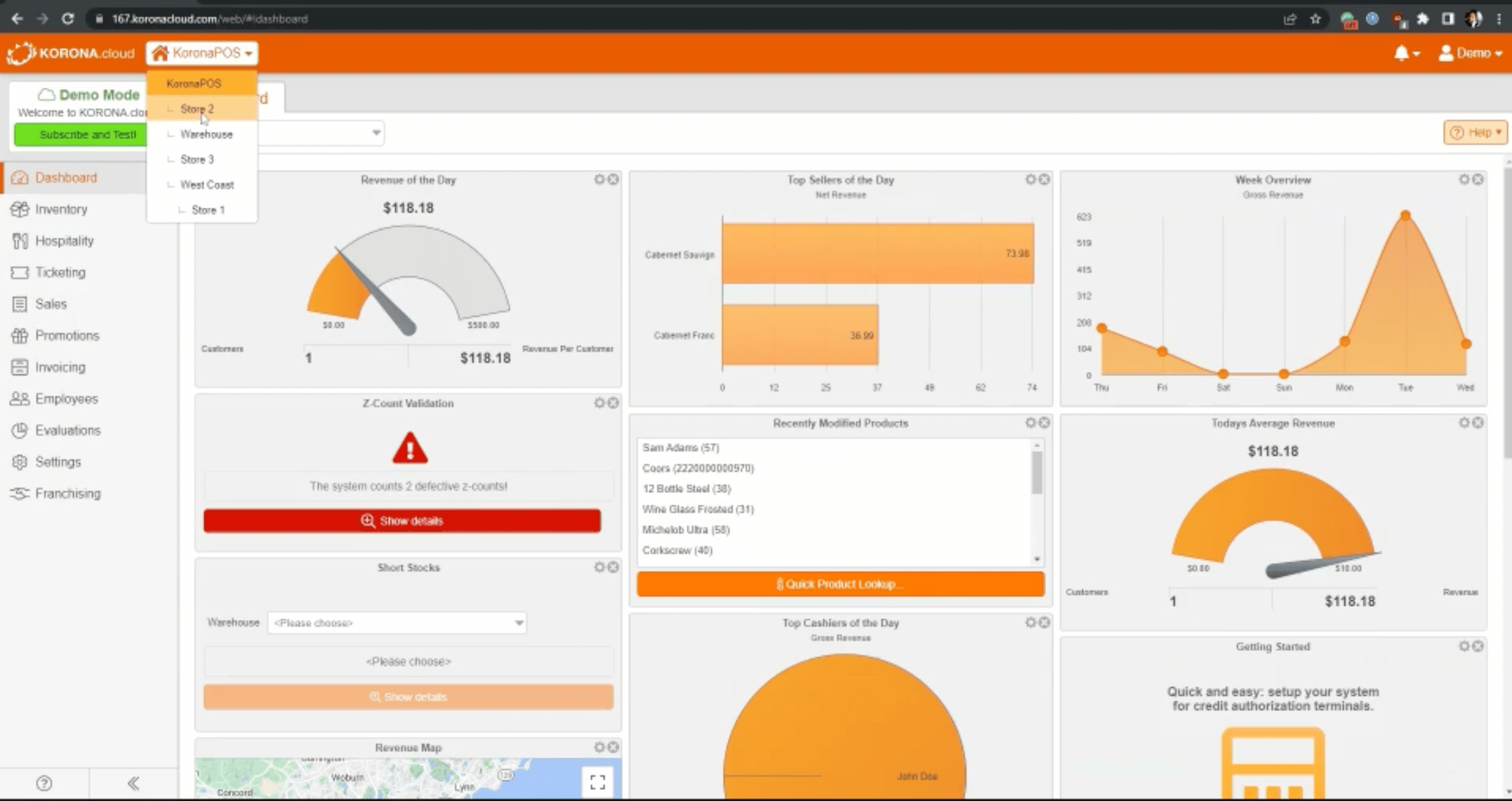Open Franchising section in the sidebar
The width and height of the screenshot is (1512, 801).
67,494
